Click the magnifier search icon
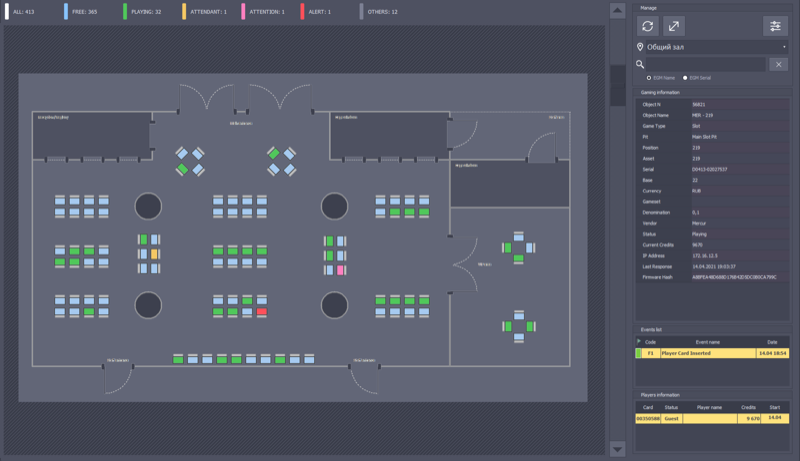 coord(640,64)
